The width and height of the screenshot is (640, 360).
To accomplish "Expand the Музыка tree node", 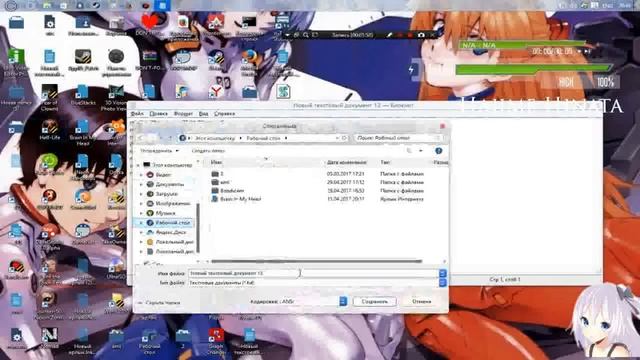I will tap(141, 213).
